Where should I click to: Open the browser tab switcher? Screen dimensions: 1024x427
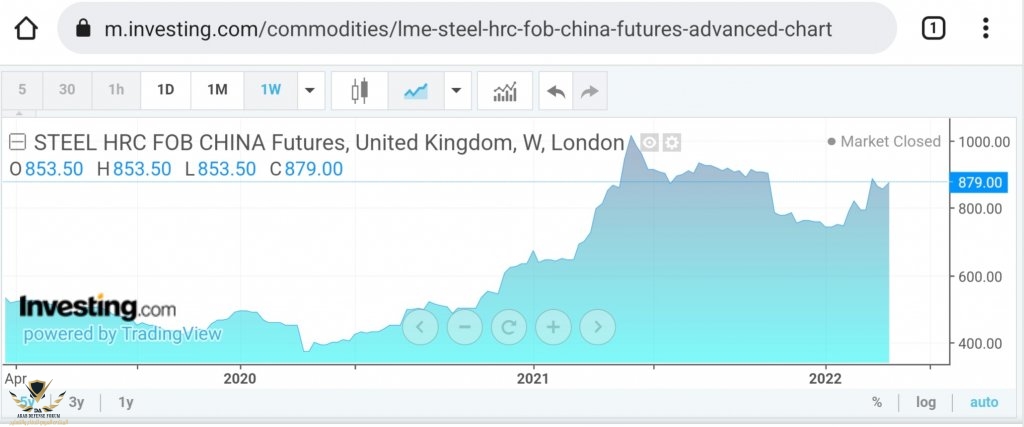click(x=933, y=28)
